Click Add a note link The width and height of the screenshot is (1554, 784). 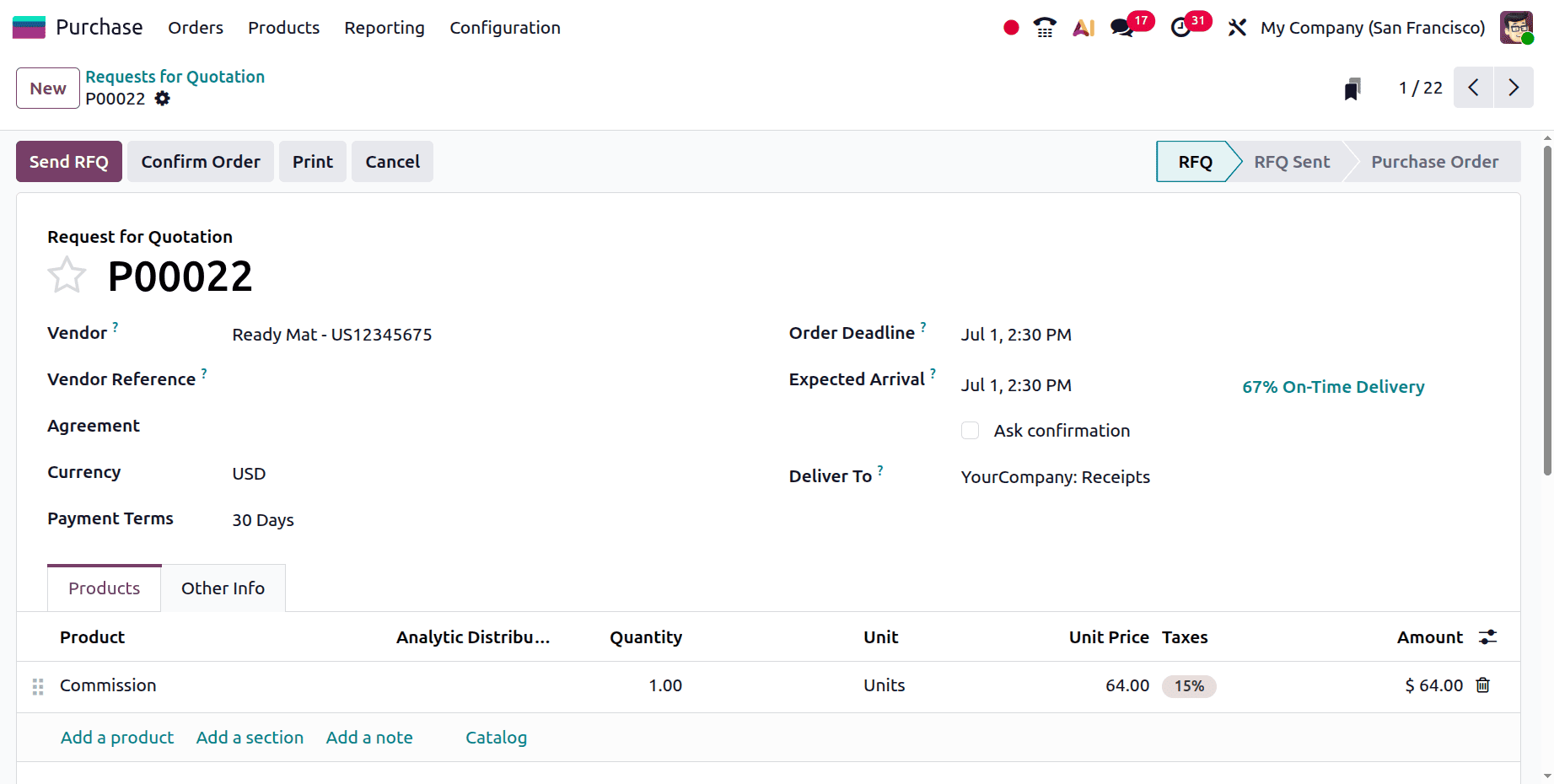click(369, 738)
